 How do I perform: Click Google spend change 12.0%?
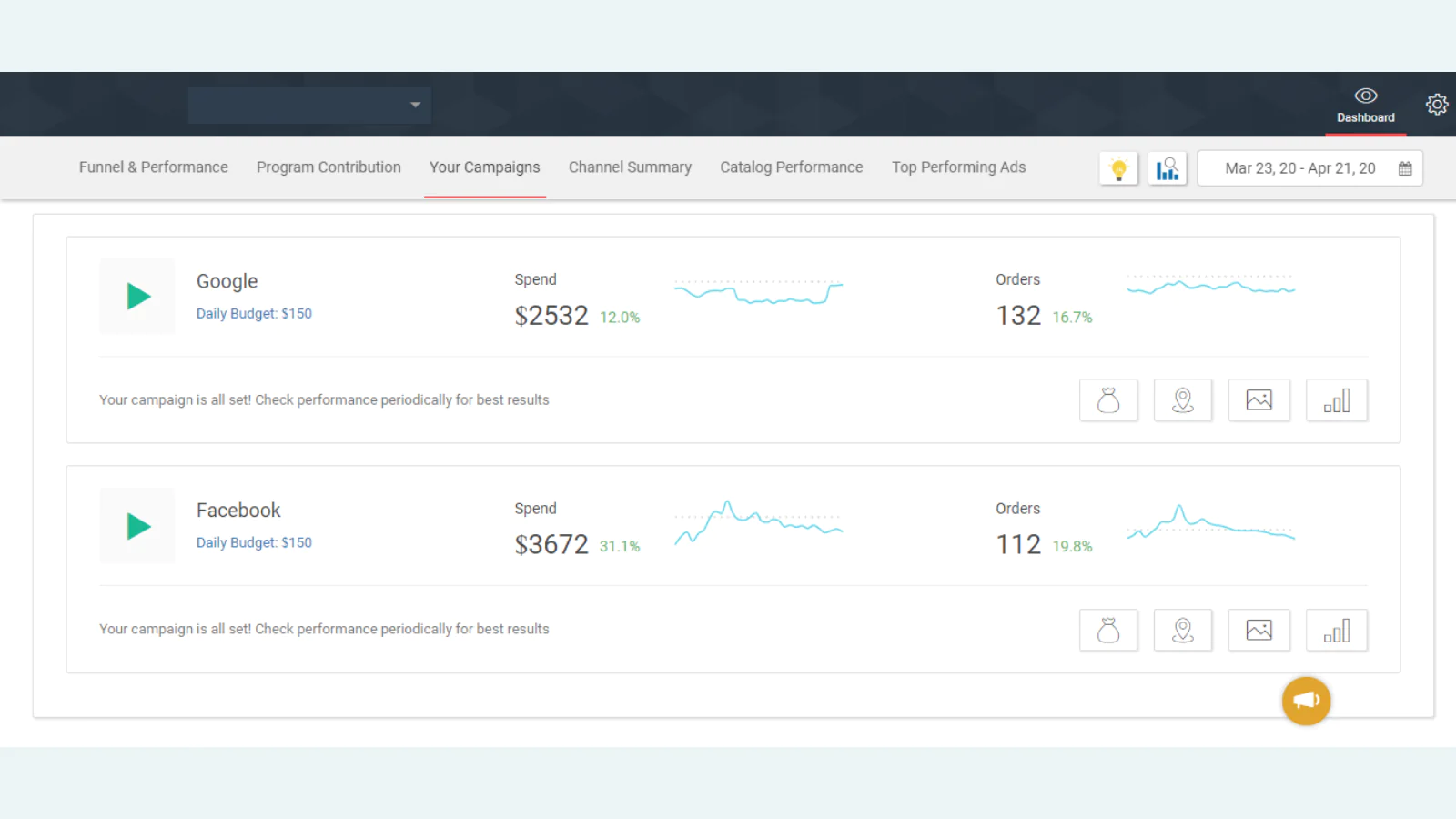620,318
